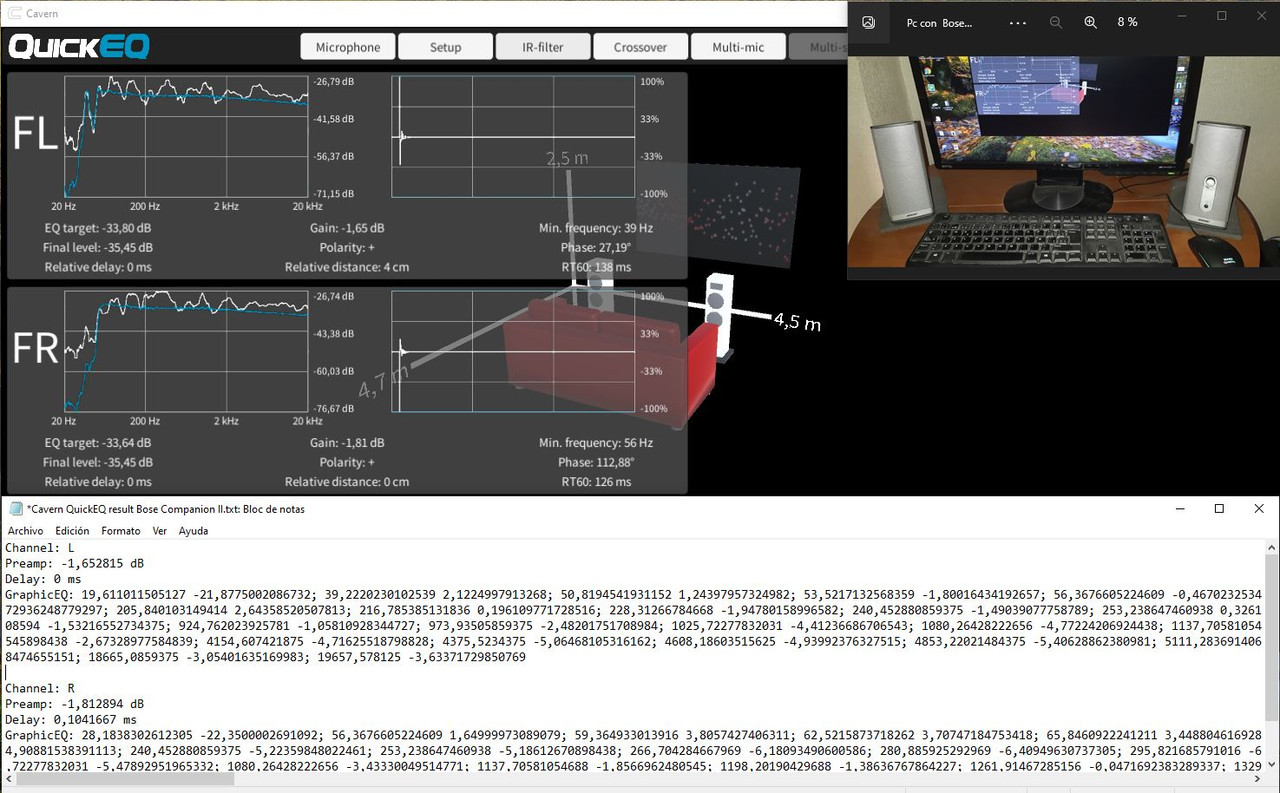This screenshot has height=793, width=1280.
Task: Open the Ver menu in Notepad
Action: [160, 531]
